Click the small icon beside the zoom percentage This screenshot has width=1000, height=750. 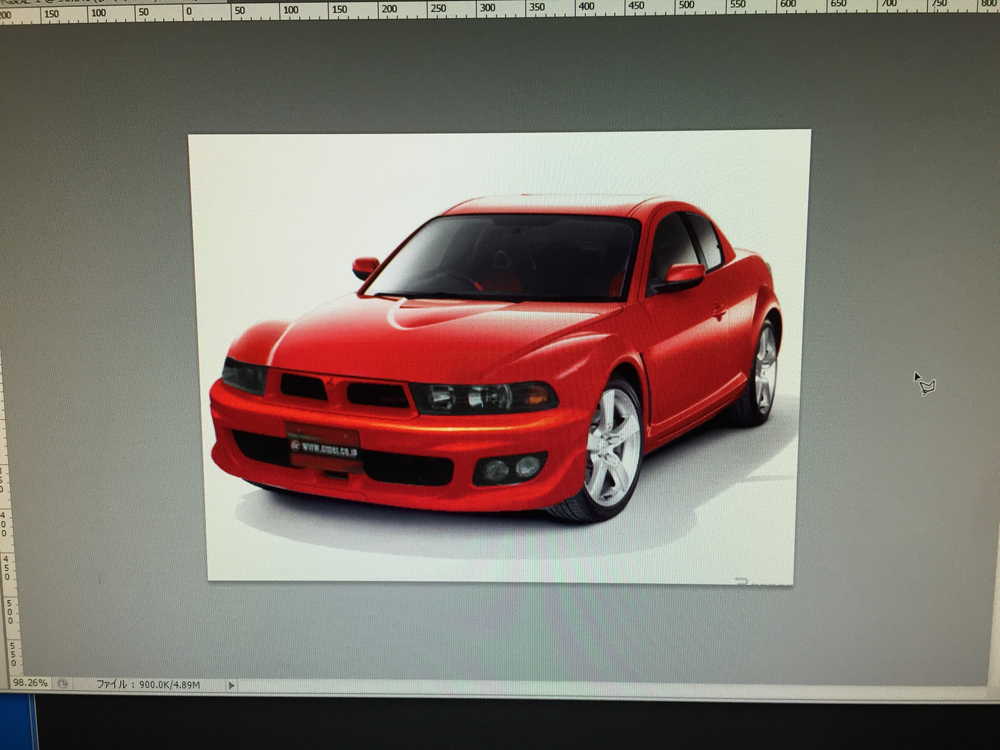(x=63, y=684)
